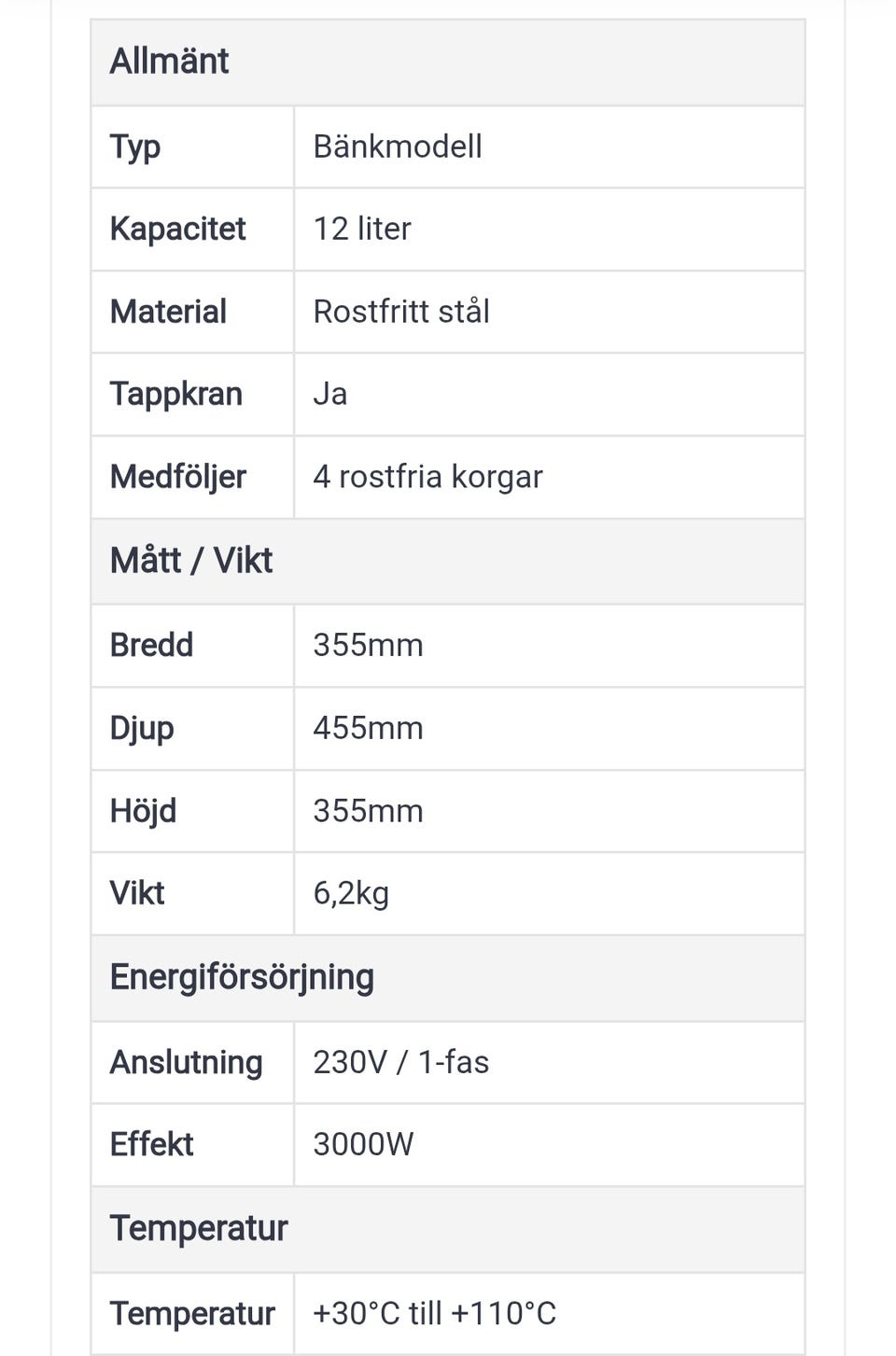Click the Allmänt section header
896x1356 pixels.
click(169, 62)
